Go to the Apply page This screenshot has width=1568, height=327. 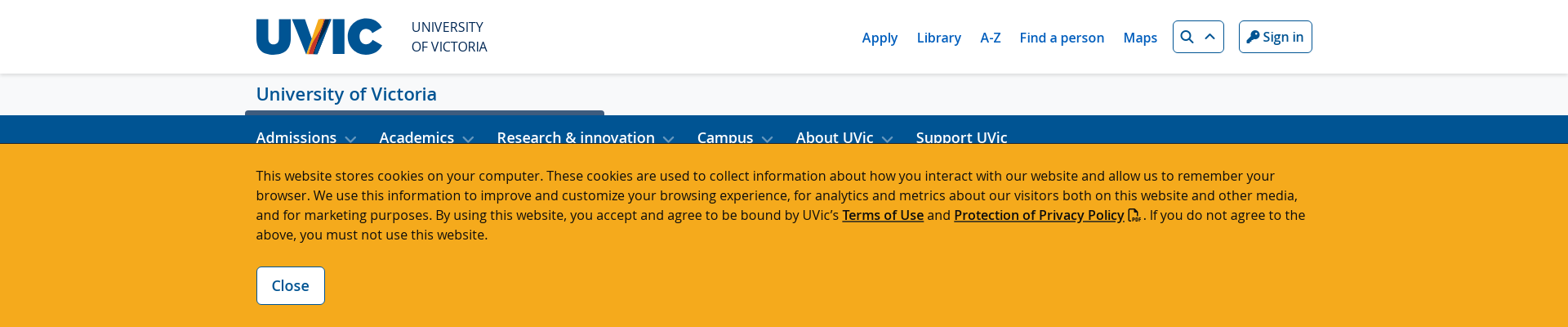[880, 38]
